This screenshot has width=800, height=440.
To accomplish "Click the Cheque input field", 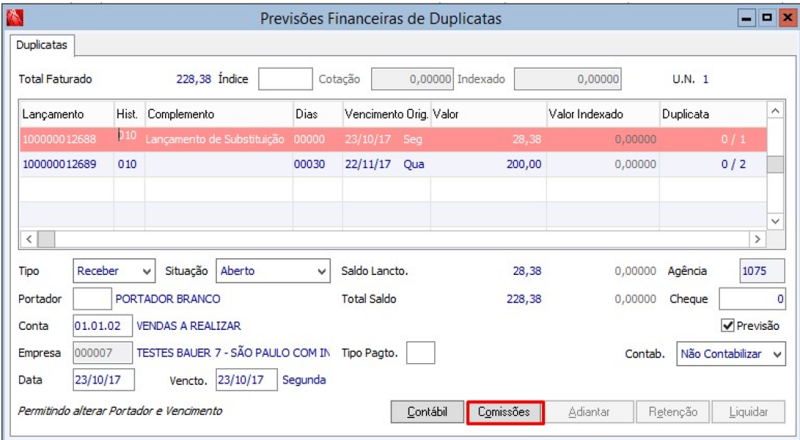I will (x=752, y=299).
